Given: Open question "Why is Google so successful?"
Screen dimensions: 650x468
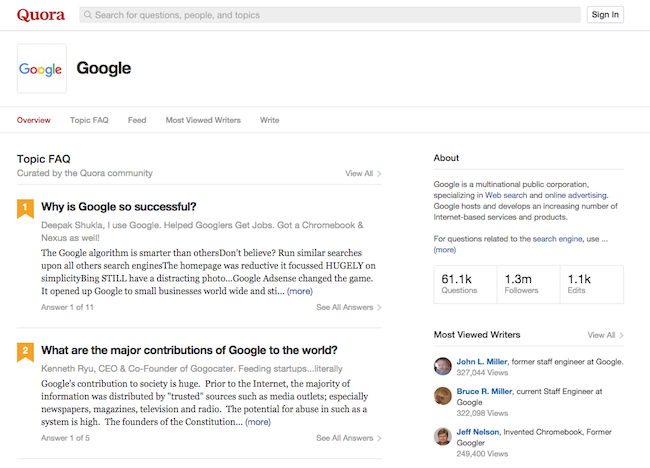Looking at the screenshot, I should (x=125, y=208).
